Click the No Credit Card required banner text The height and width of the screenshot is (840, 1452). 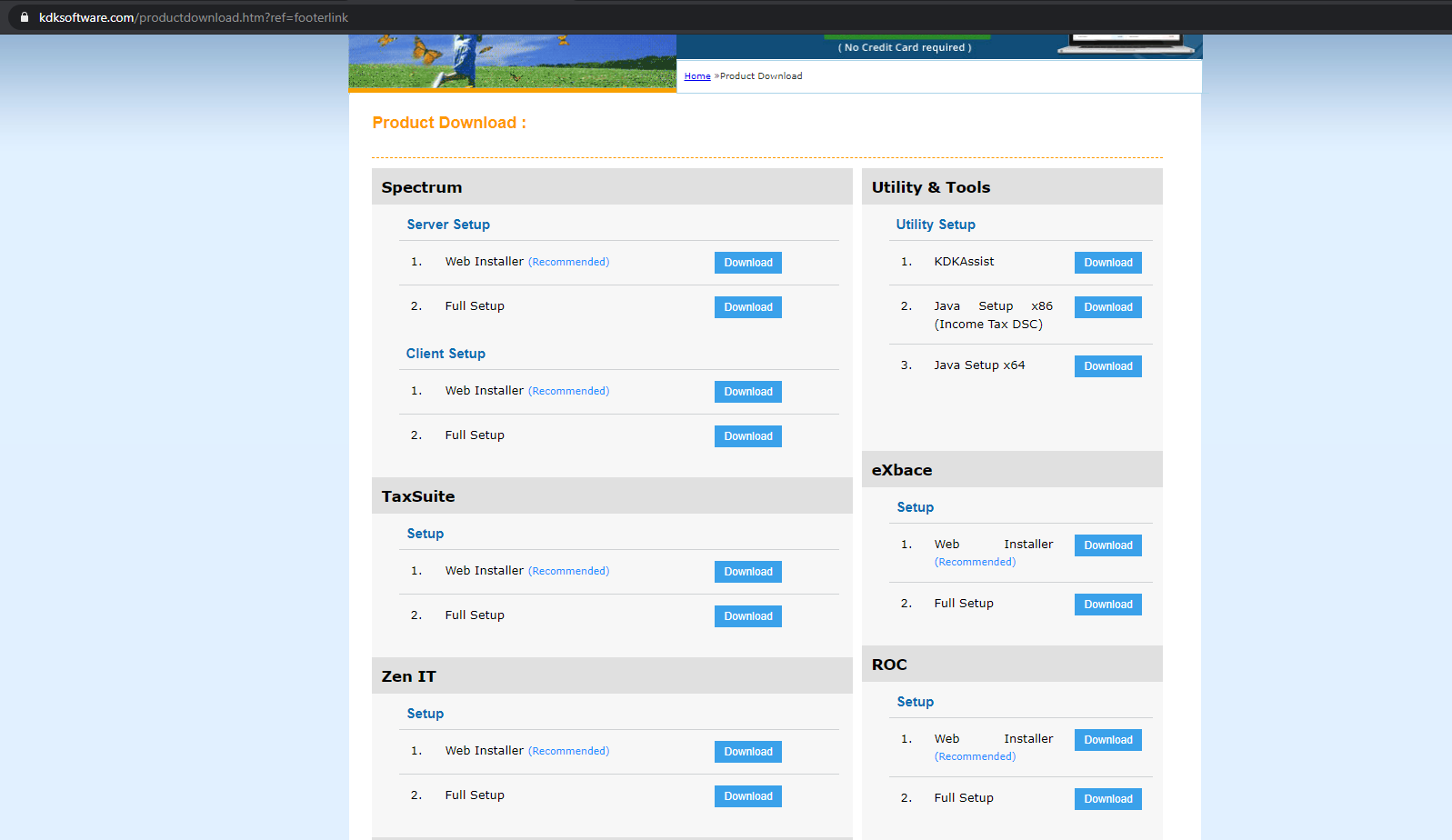click(x=905, y=47)
